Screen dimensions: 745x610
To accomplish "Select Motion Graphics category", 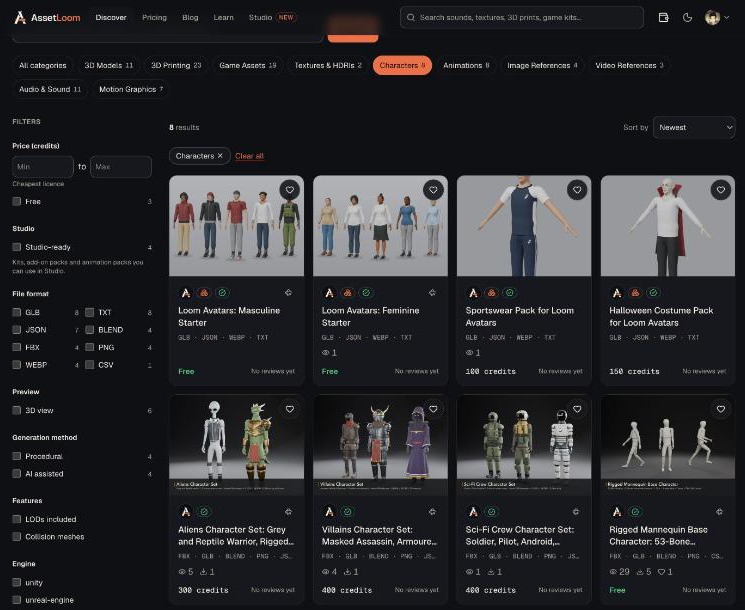I will [x=131, y=89].
